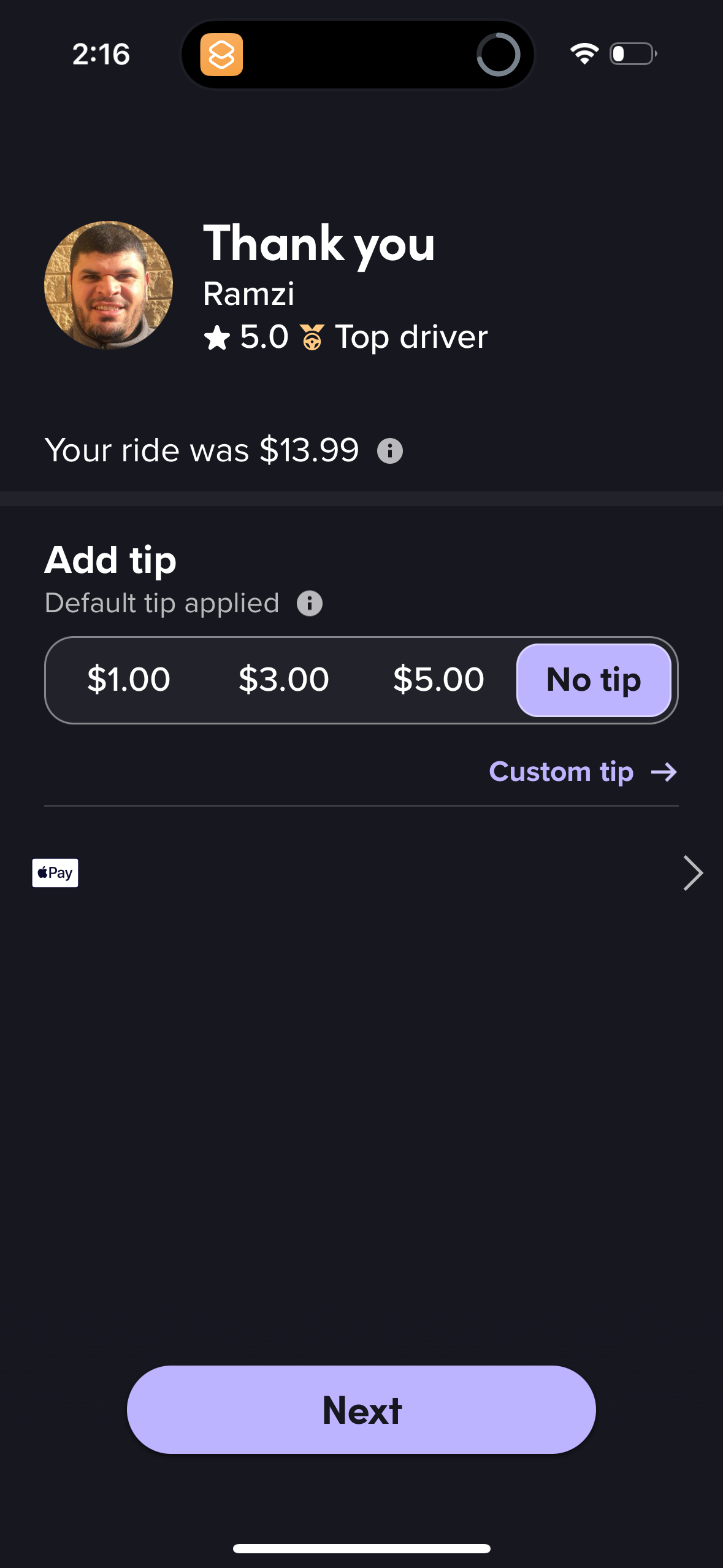723x1568 pixels.
Task: Tap the battery indicator in the status bar
Action: click(631, 54)
